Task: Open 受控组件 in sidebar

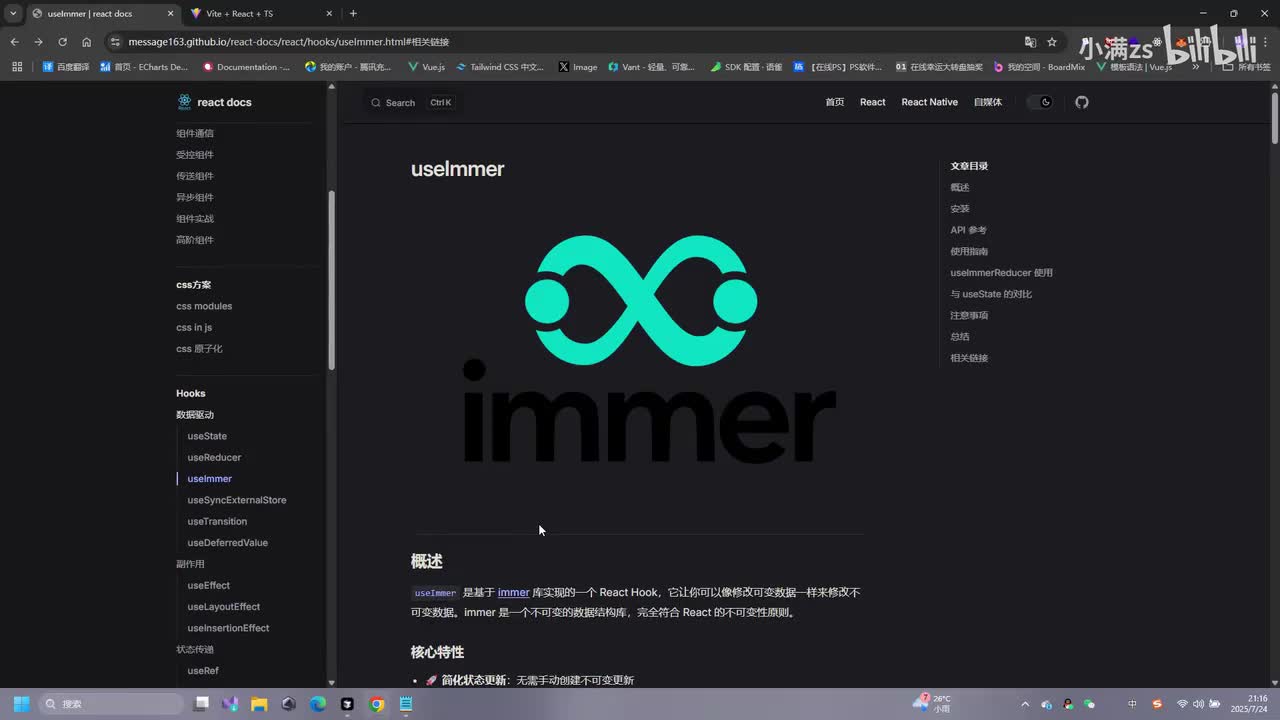Action: (x=195, y=155)
